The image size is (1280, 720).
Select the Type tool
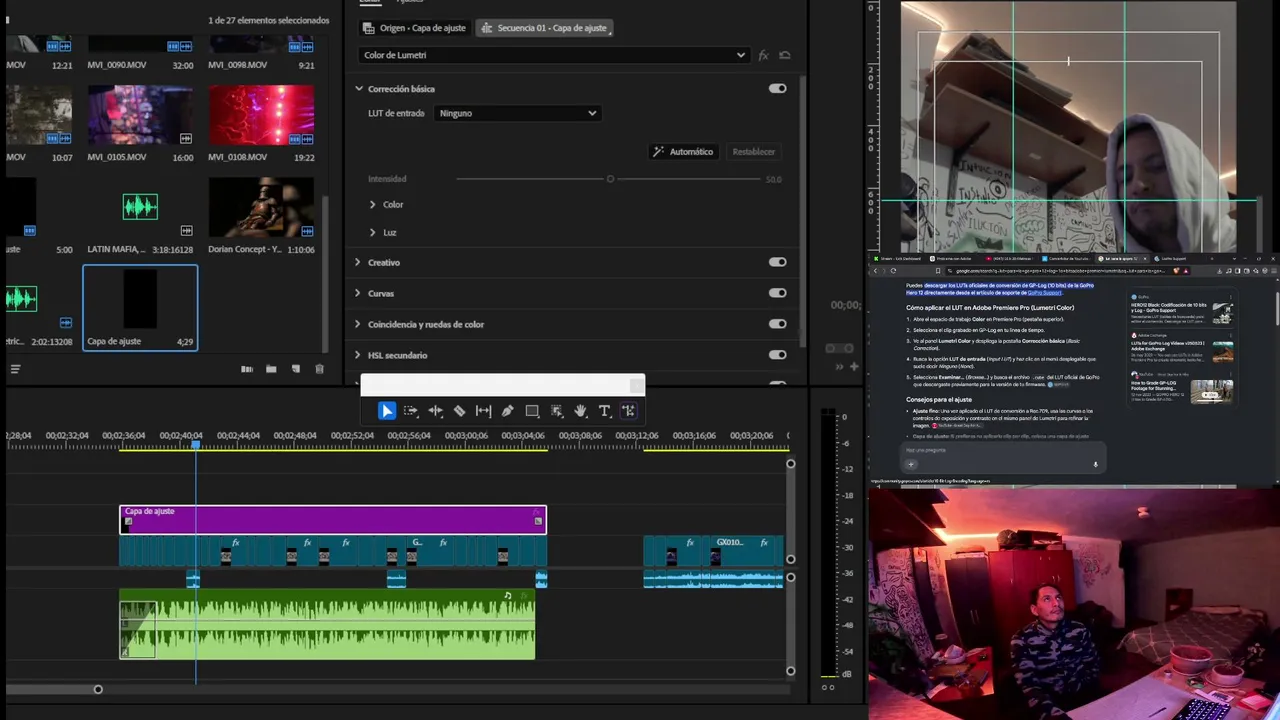pyautogui.click(x=604, y=411)
